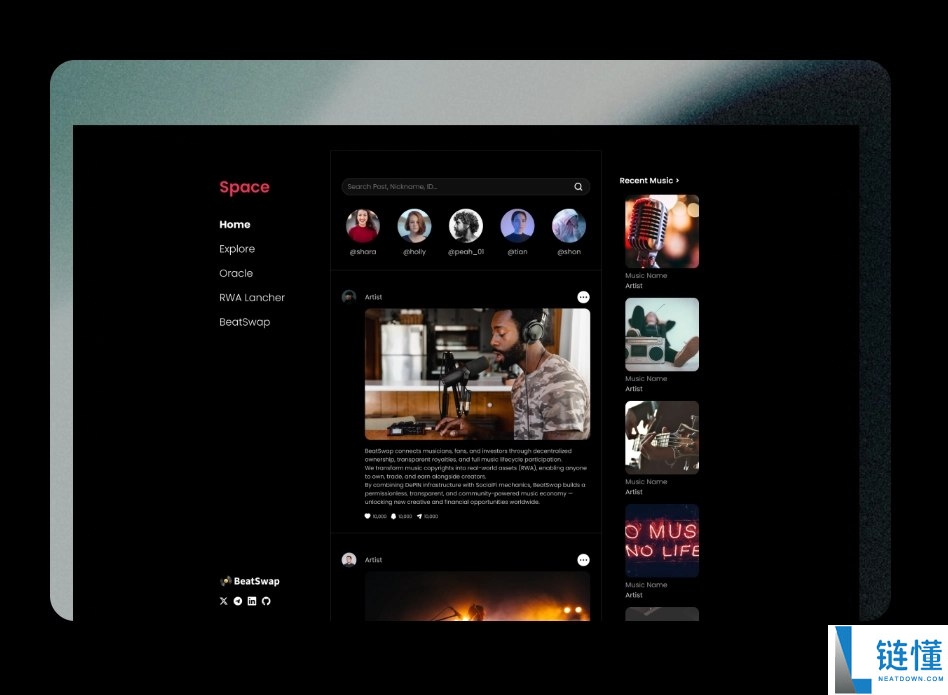Open the X (Twitter) social icon in footer
The image size is (948, 695).
(x=224, y=601)
